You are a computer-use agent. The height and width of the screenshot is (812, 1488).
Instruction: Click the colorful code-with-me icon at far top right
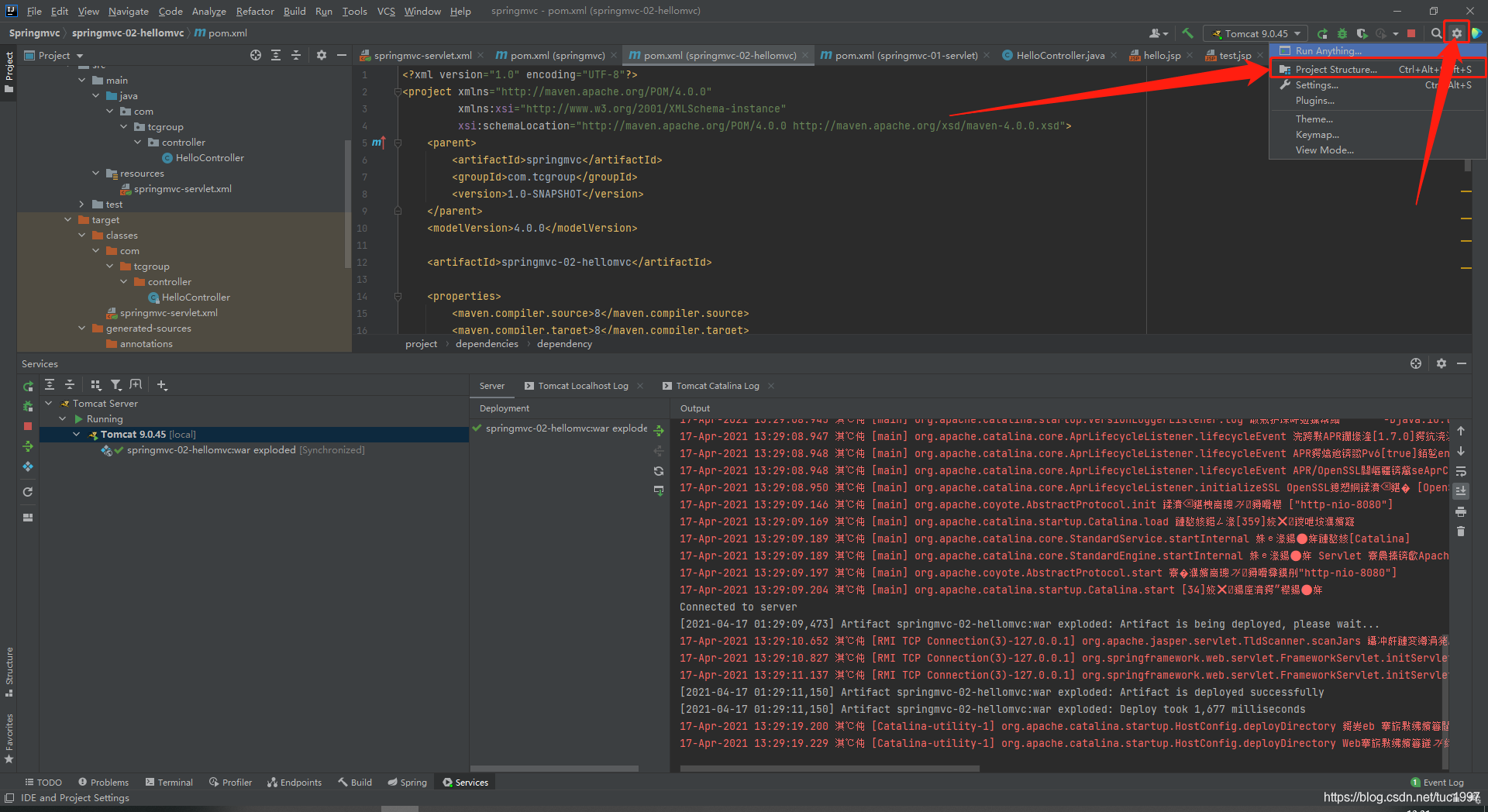tap(1477, 33)
